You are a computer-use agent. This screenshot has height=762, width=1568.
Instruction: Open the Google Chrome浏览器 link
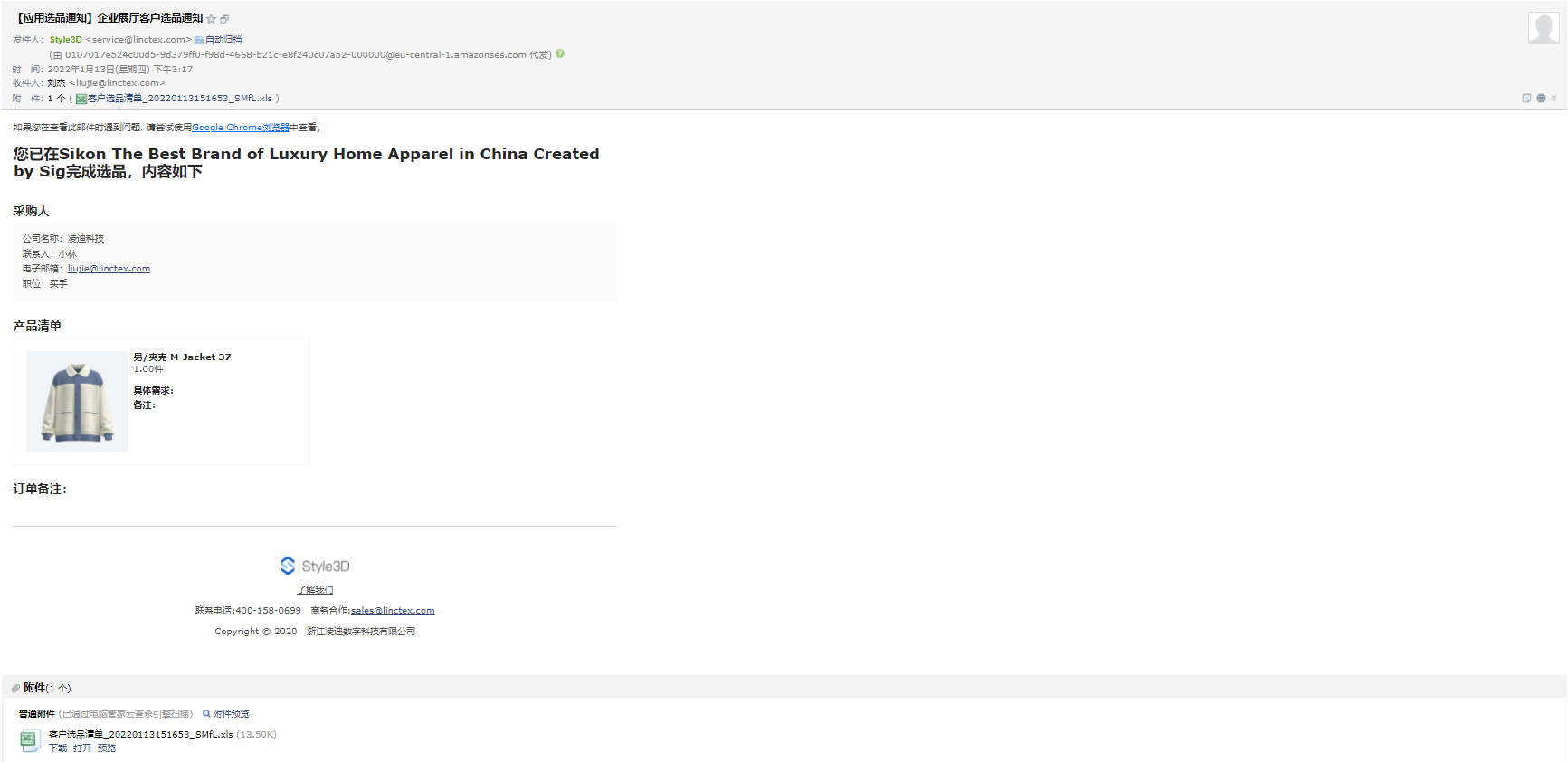click(x=241, y=128)
